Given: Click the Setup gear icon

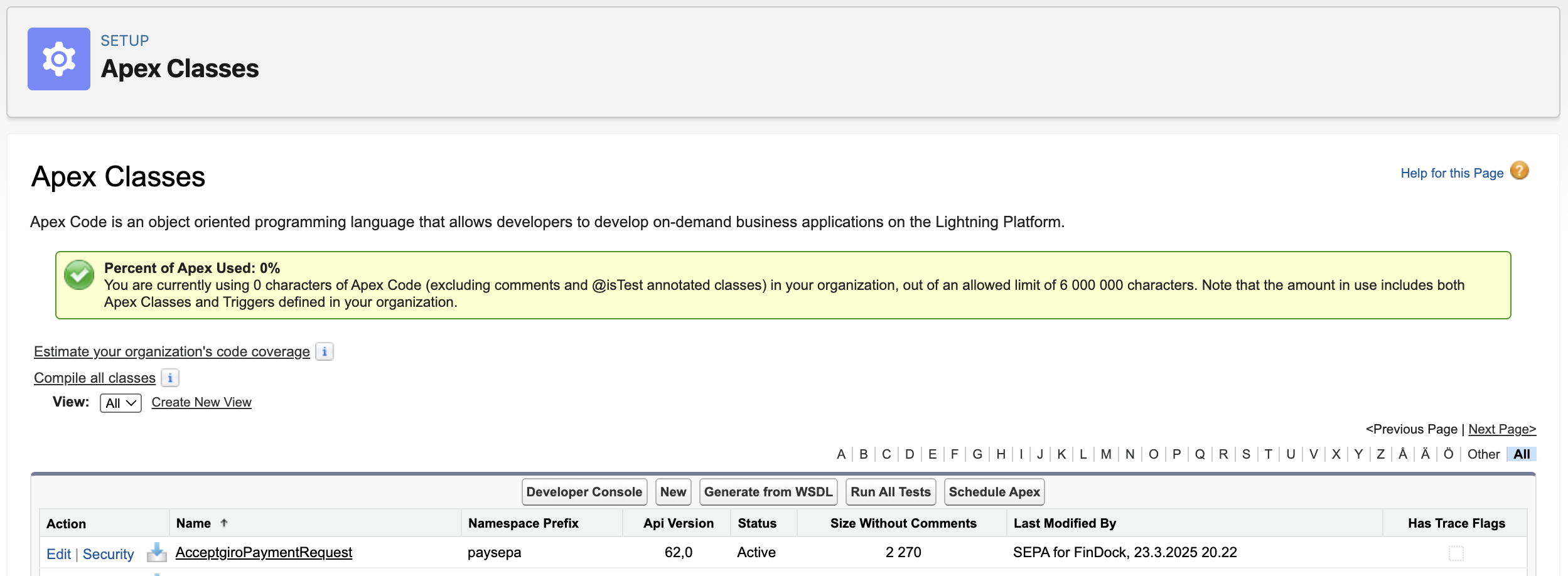Looking at the screenshot, I should (x=59, y=59).
